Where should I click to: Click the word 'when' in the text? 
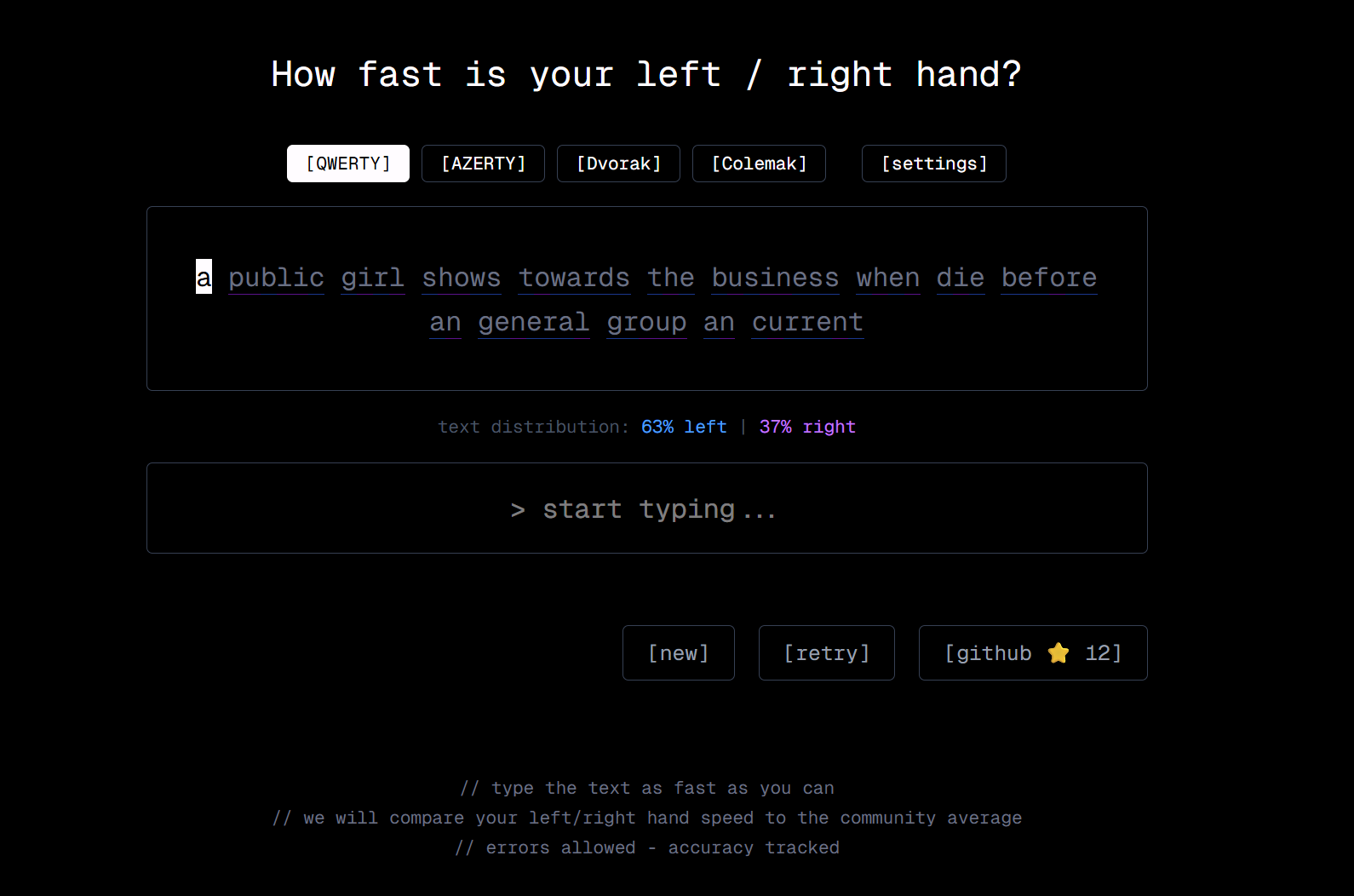[888, 278]
